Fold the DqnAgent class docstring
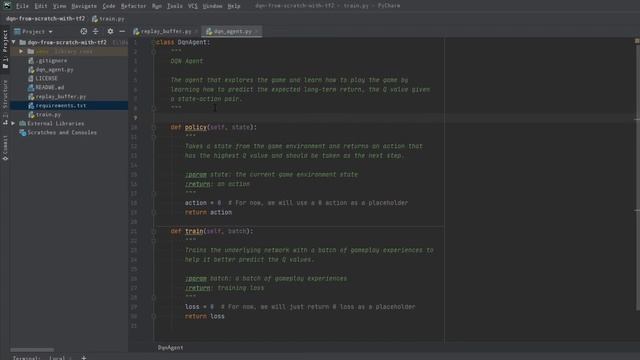 pyautogui.click(x=154, y=52)
